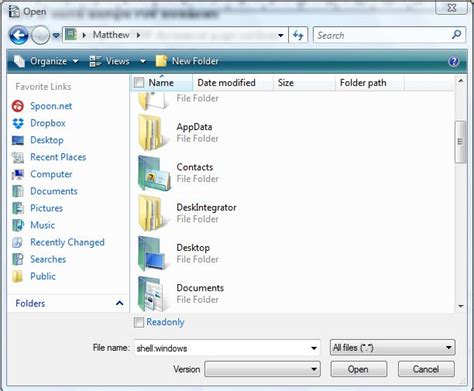Open the Organize menu
The height and width of the screenshot is (391, 474).
click(46, 61)
